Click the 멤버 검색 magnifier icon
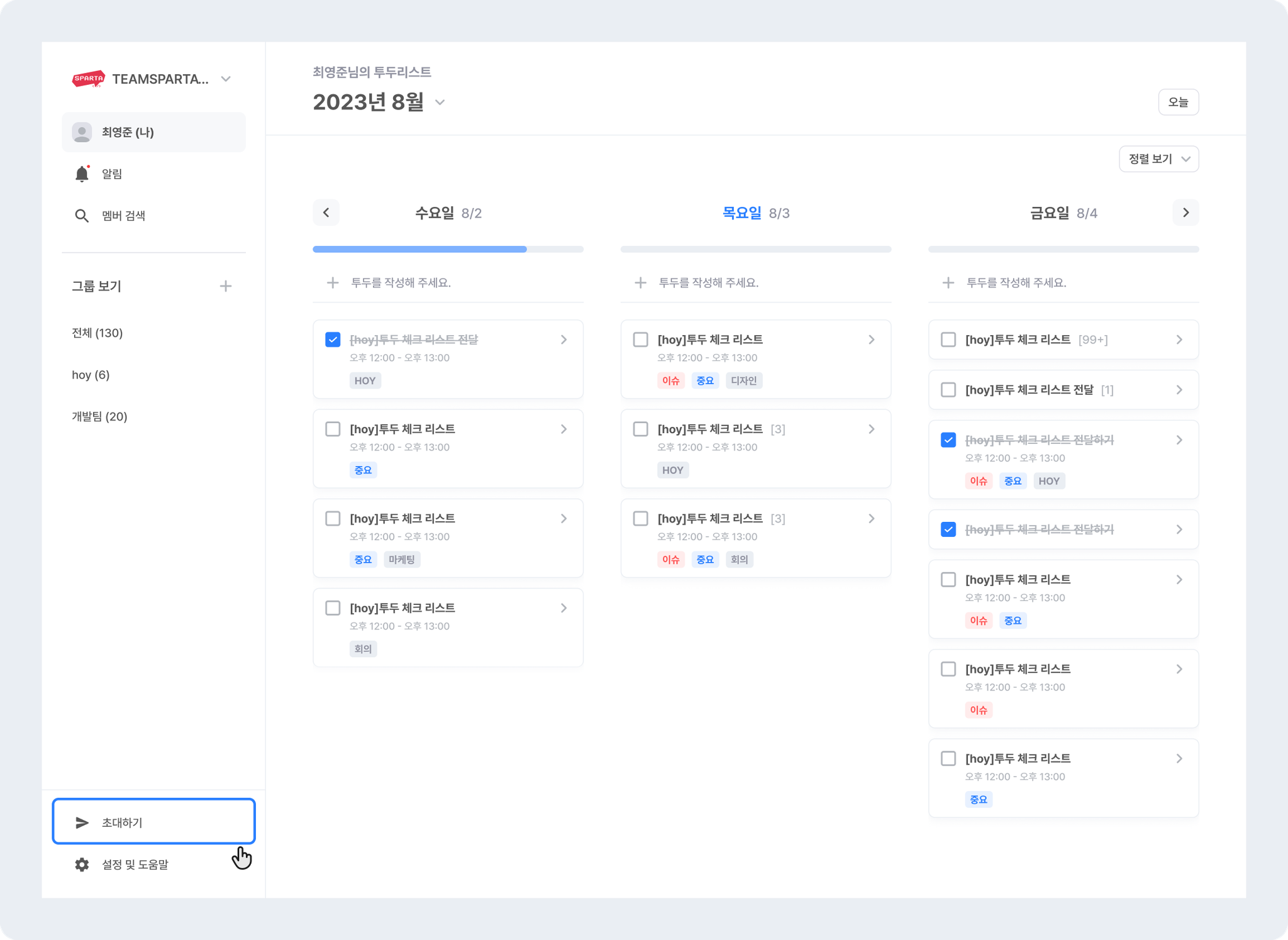Viewport: 1288px width, 940px height. click(82, 216)
